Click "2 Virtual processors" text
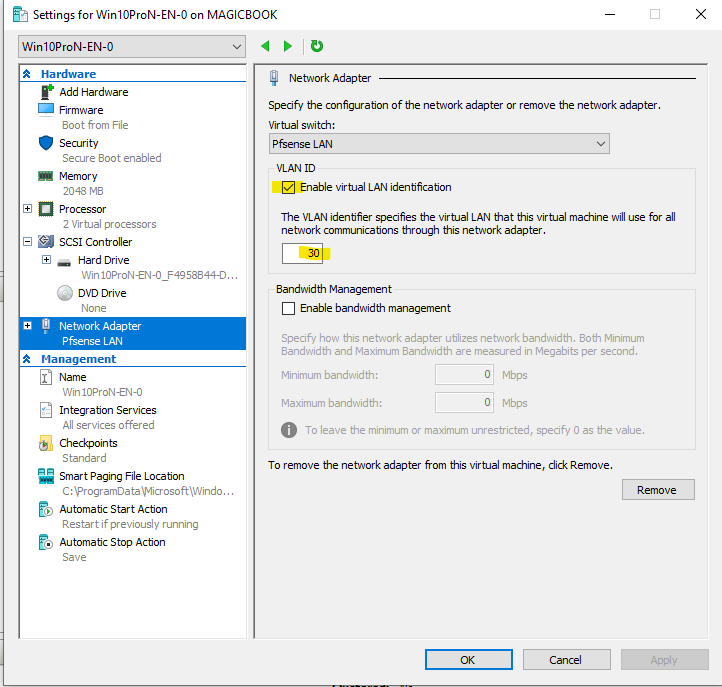The width and height of the screenshot is (722, 687). (110, 224)
